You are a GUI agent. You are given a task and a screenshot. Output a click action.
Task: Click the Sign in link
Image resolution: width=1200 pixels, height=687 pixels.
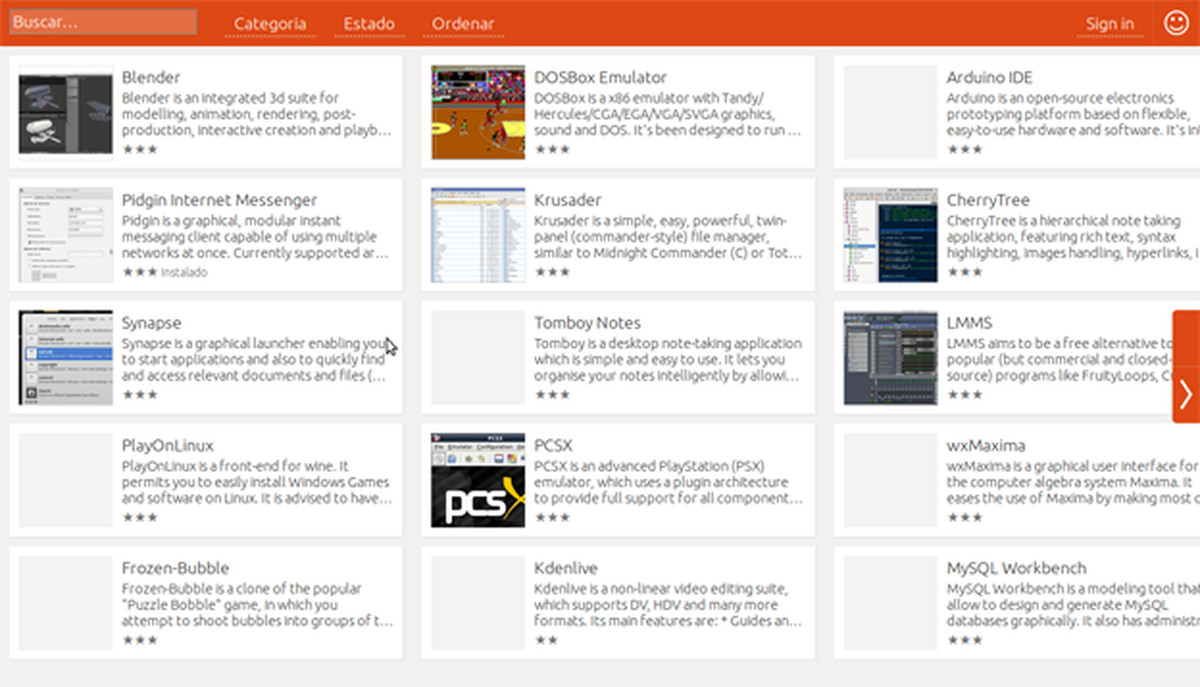pos(1110,22)
